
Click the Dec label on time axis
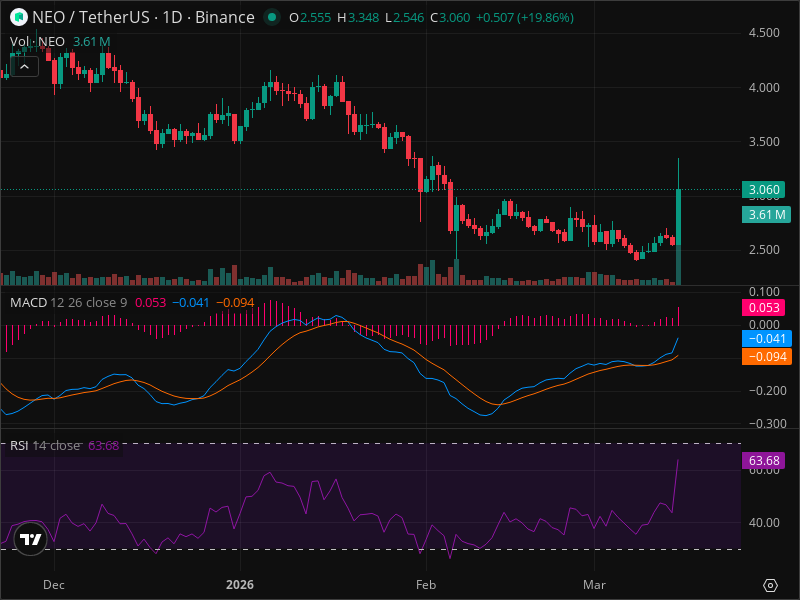[54, 585]
